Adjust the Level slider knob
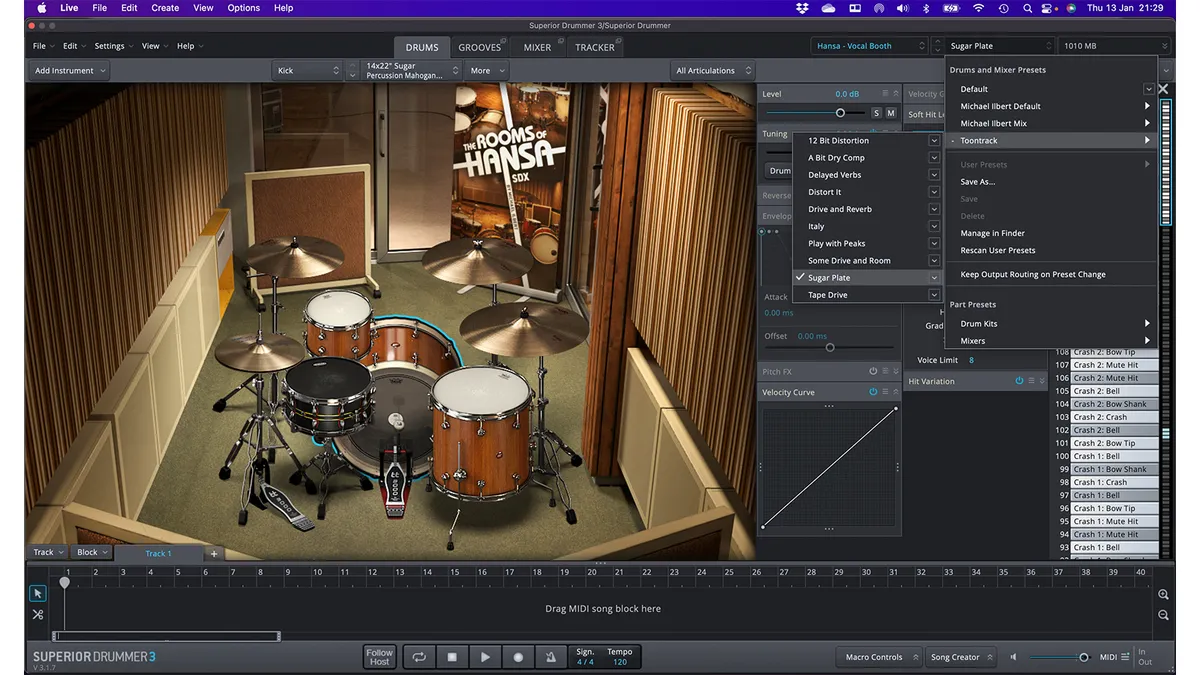Image resolution: width=1200 pixels, height=675 pixels. point(840,113)
